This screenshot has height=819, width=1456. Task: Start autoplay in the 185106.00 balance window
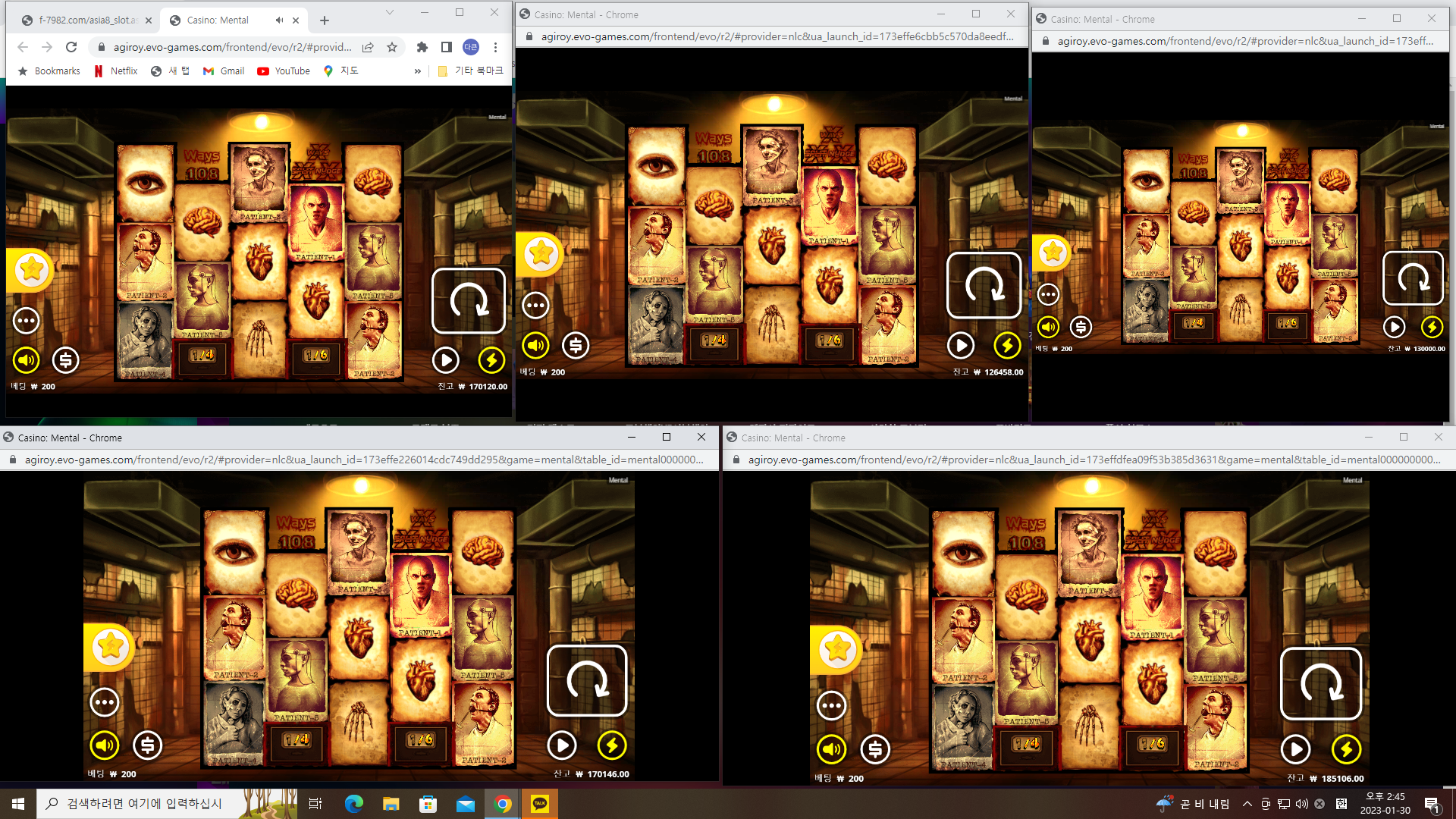click(1295, 749)
